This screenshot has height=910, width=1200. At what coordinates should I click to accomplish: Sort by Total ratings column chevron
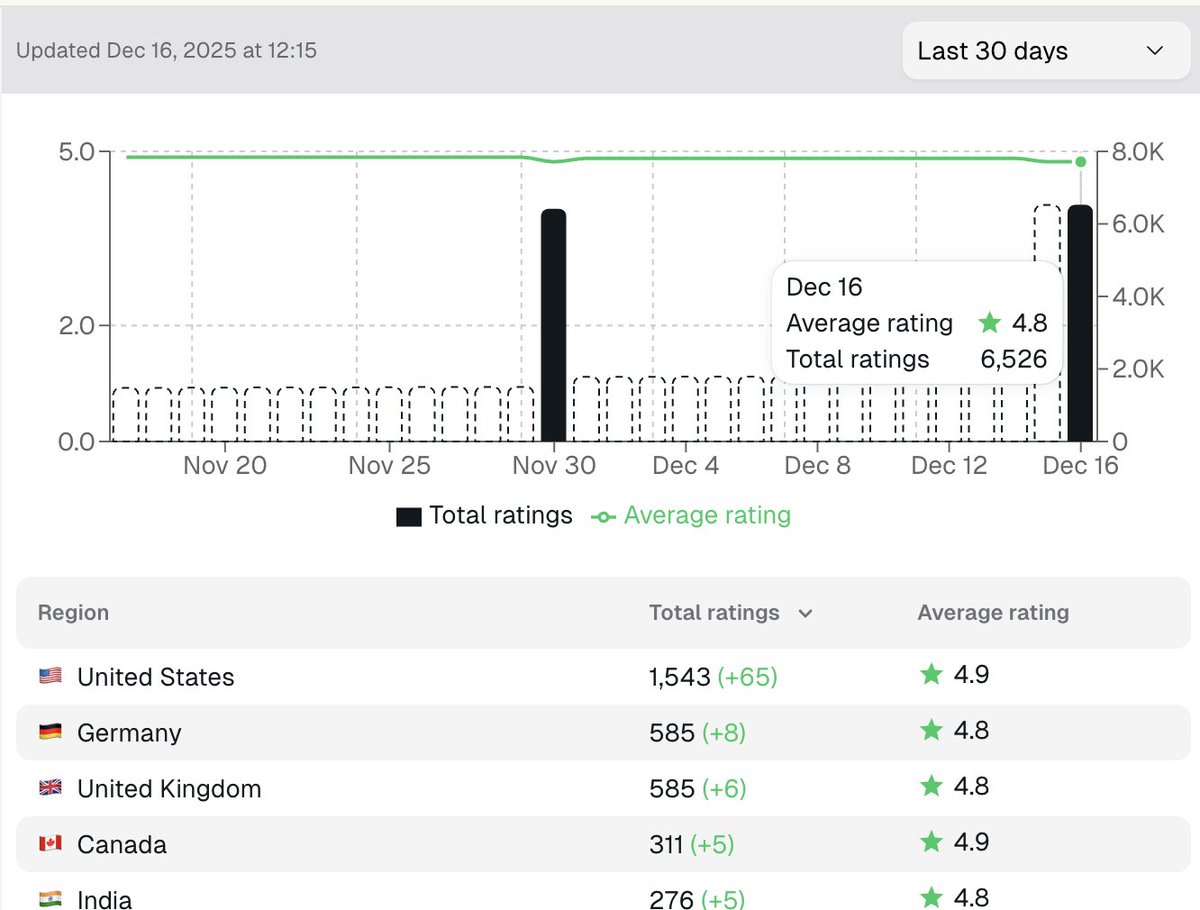tap(805, 614)
